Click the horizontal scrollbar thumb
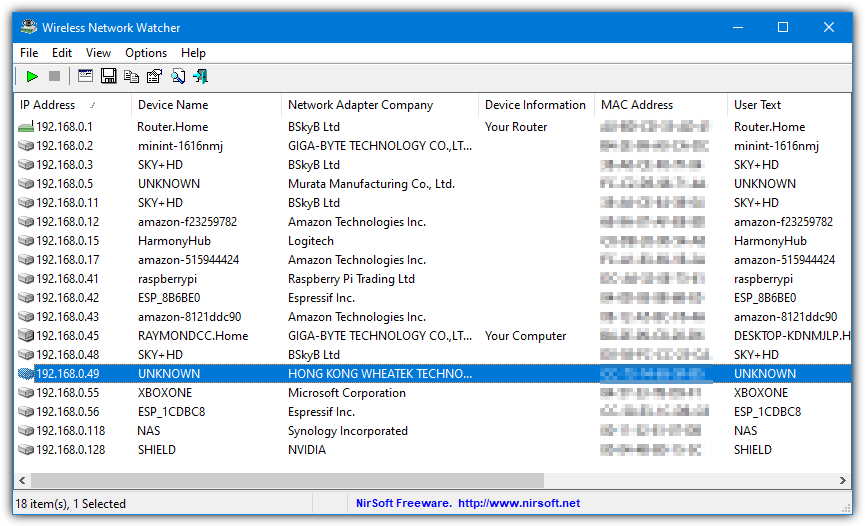 287,480
